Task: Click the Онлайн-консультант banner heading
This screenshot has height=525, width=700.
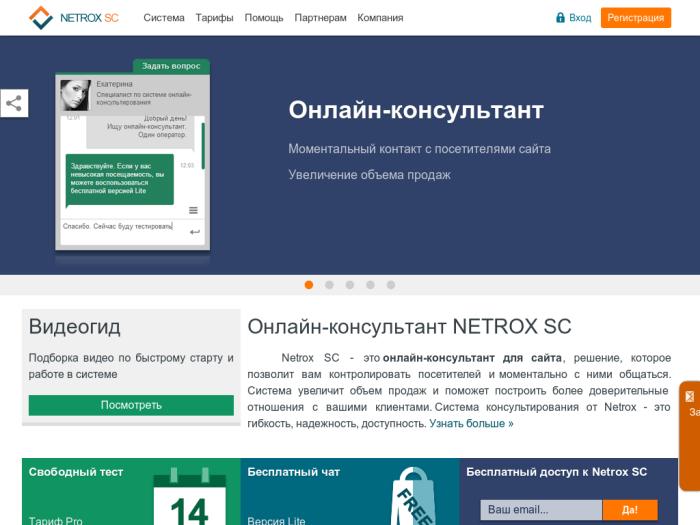Action: (x=416, y=109)
